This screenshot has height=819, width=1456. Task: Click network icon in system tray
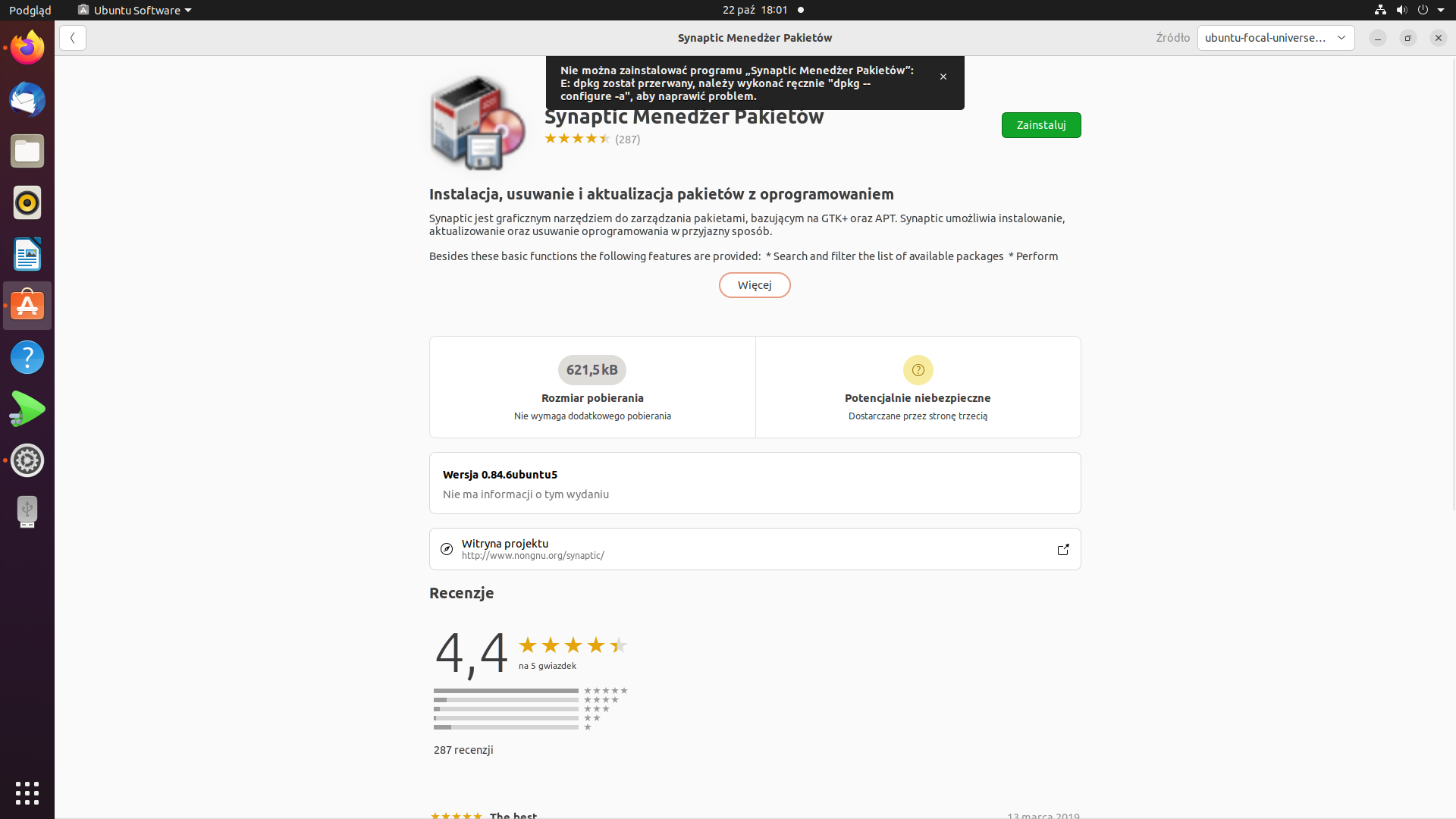[x=1380, y=10]
